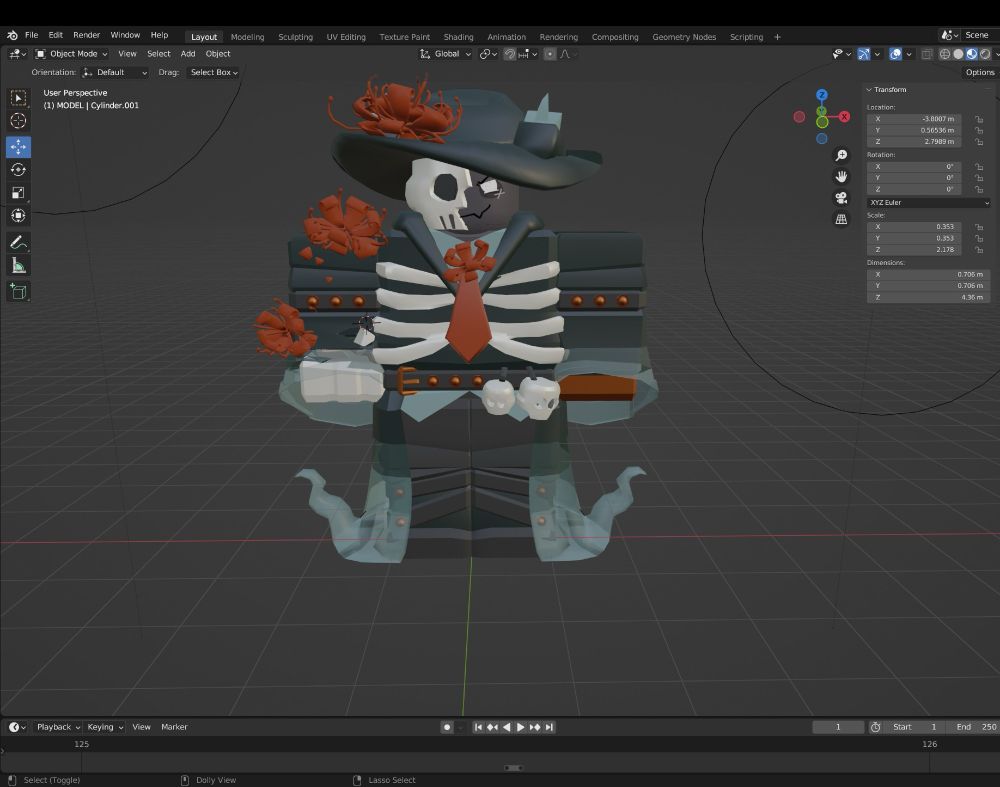Activate the combined Transform tool
The width and height of the screenshot is (1000, 787).
tap(18, 216)
